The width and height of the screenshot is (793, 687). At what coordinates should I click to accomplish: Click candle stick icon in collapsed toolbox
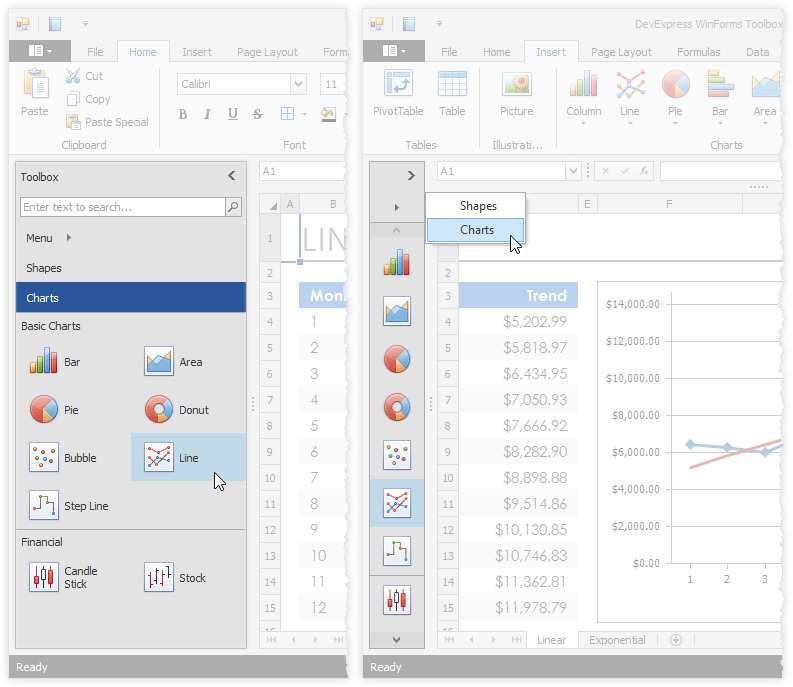[x=396, y=600]
